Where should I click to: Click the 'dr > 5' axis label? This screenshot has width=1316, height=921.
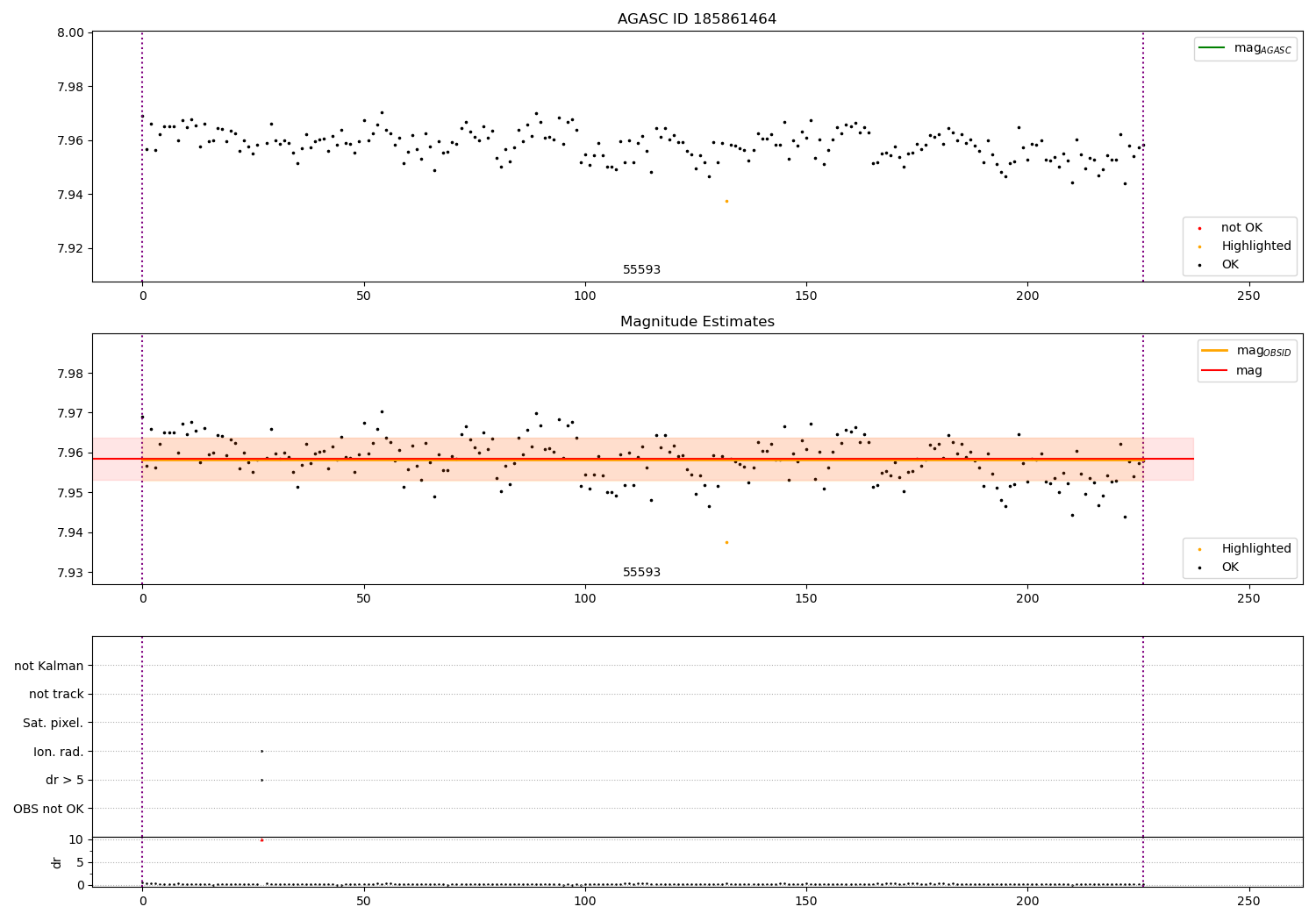(x=65, y=781)
